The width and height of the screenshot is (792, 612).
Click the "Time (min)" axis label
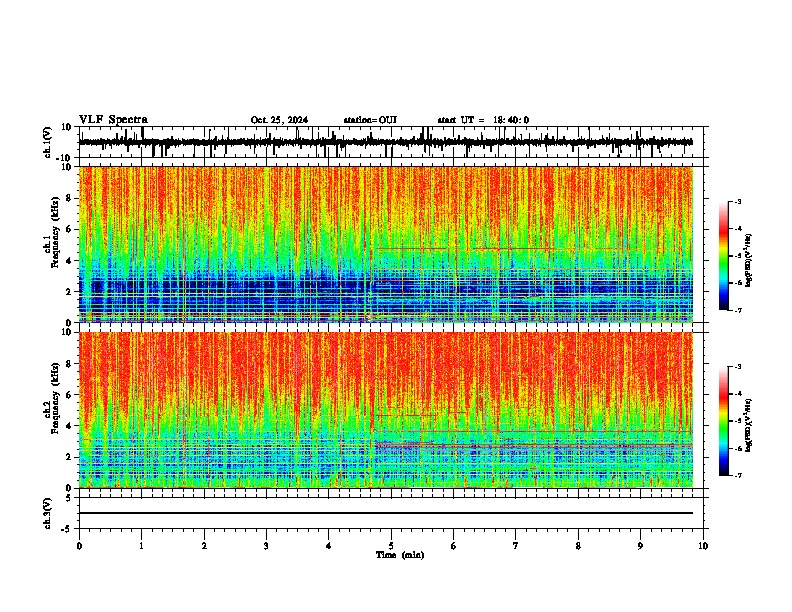tap(400, 555)
